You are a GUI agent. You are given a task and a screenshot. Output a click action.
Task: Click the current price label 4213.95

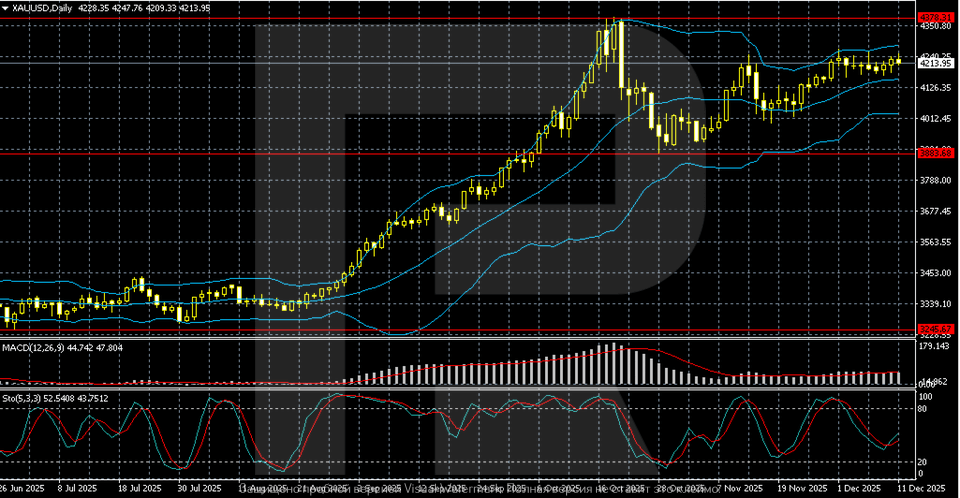coord(935,63)
